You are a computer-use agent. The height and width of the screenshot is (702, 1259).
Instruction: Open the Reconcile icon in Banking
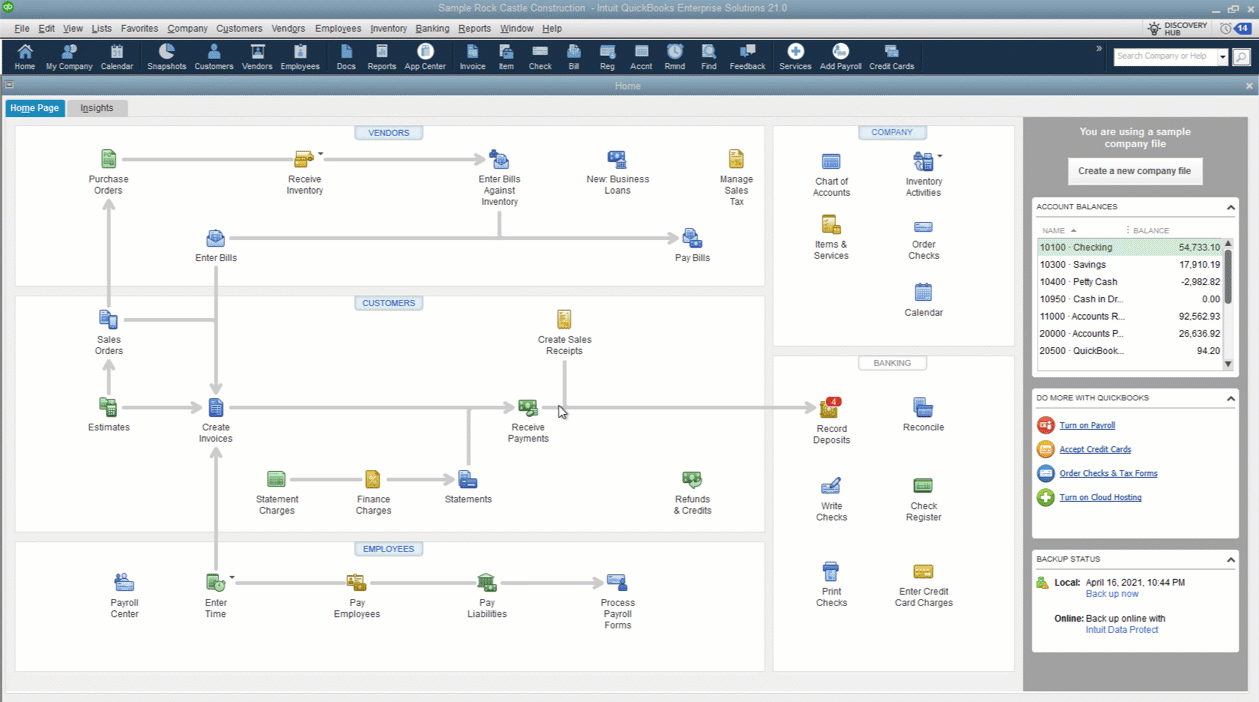pos(923,407)
